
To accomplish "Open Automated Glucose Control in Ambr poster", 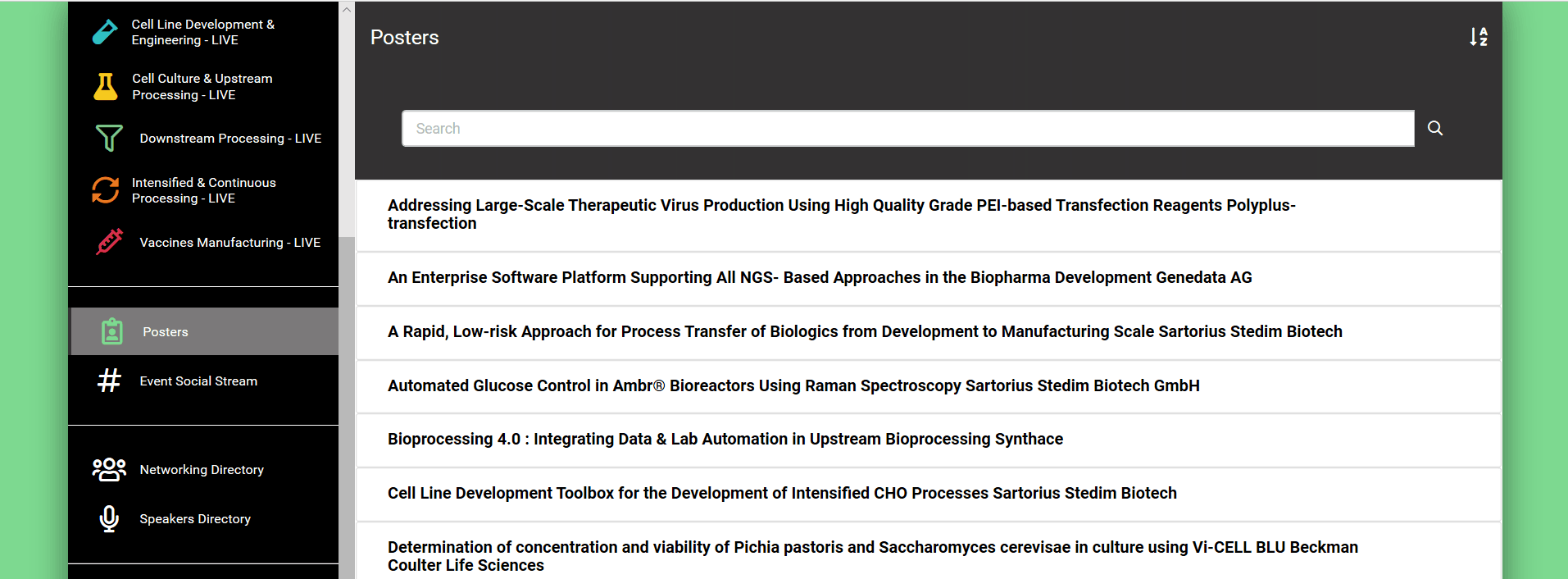I will click(x=793, y=385).
